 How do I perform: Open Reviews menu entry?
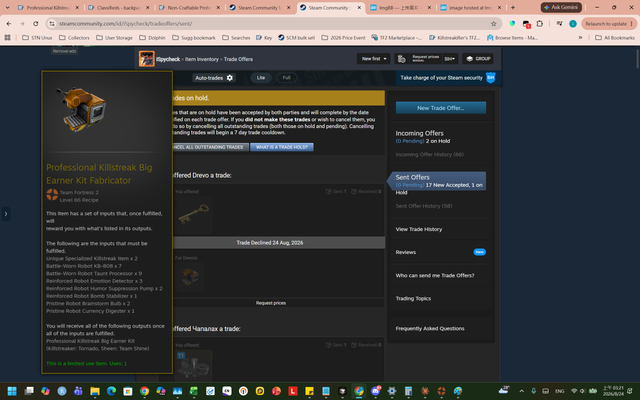pyautogui.click(x=406, y=252)
